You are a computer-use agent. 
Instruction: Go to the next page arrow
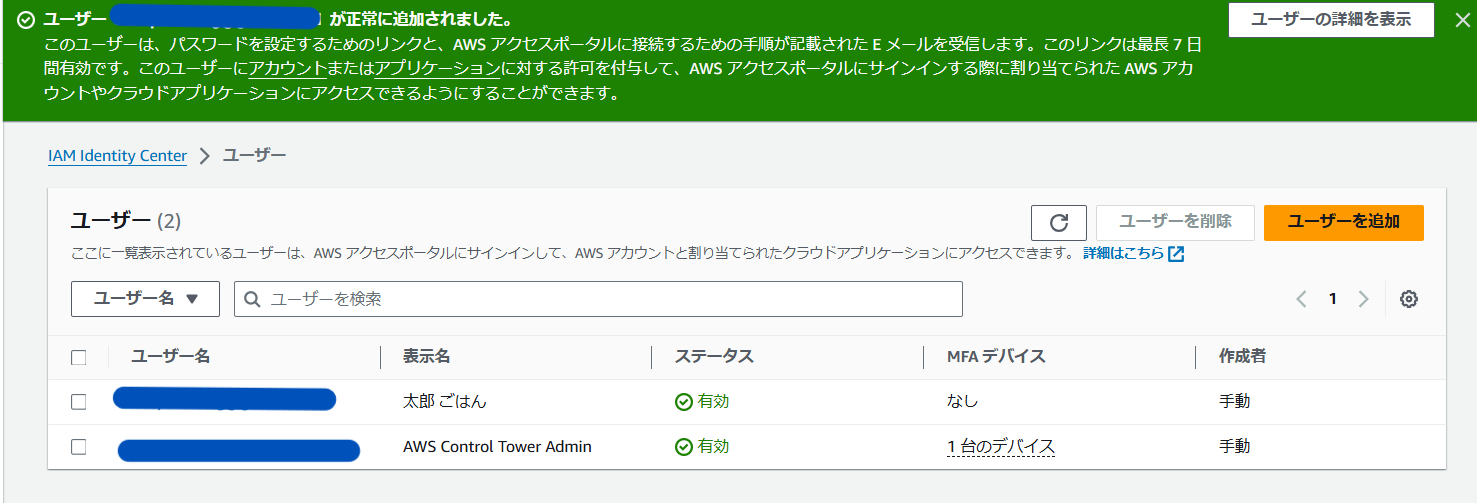(x=1363, y=299)
